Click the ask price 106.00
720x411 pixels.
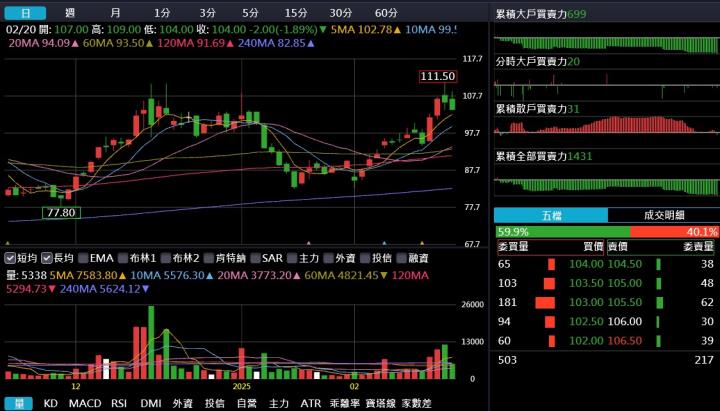[625, 321]
